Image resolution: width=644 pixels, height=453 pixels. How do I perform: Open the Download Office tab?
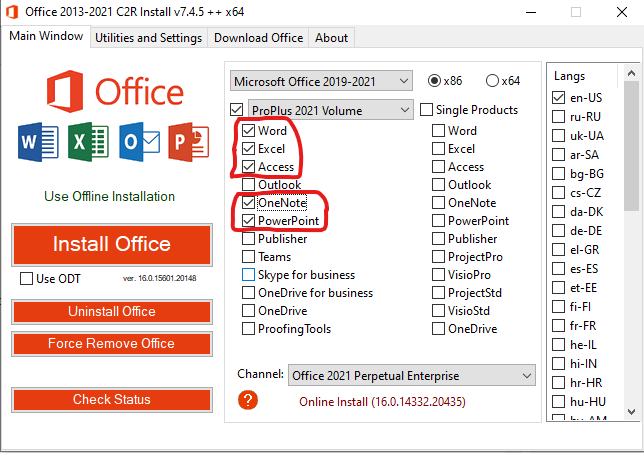pos(258,38)
